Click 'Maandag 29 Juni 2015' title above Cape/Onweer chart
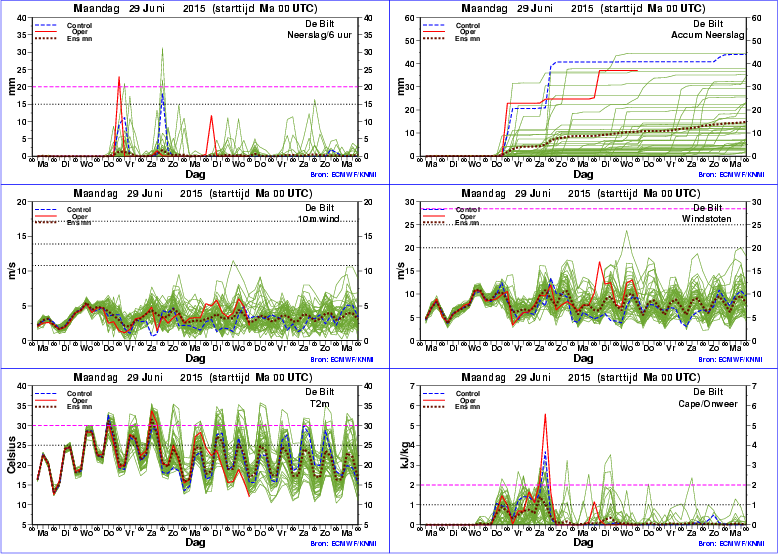This screenshot has height=554, width=778. [526, 378]
